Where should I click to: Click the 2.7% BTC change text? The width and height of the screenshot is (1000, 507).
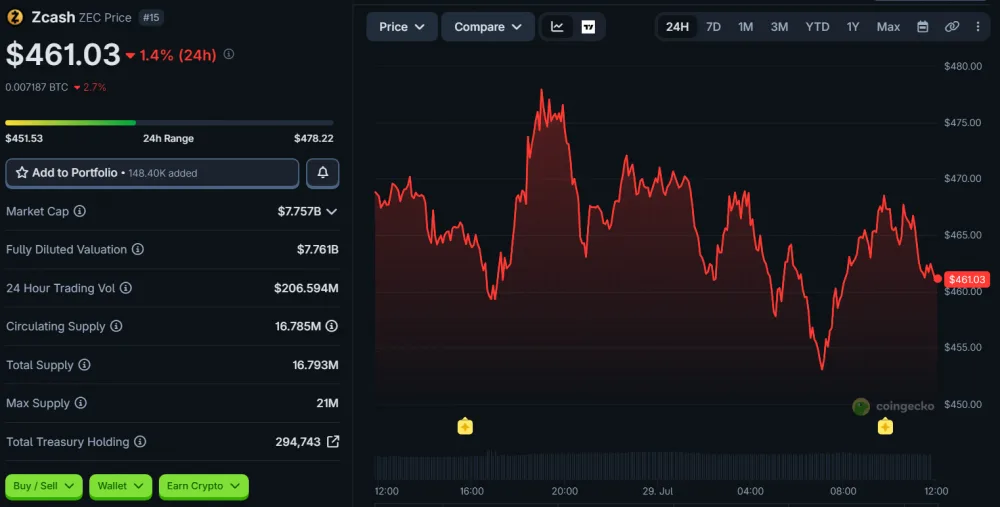[x=94, y=87]
